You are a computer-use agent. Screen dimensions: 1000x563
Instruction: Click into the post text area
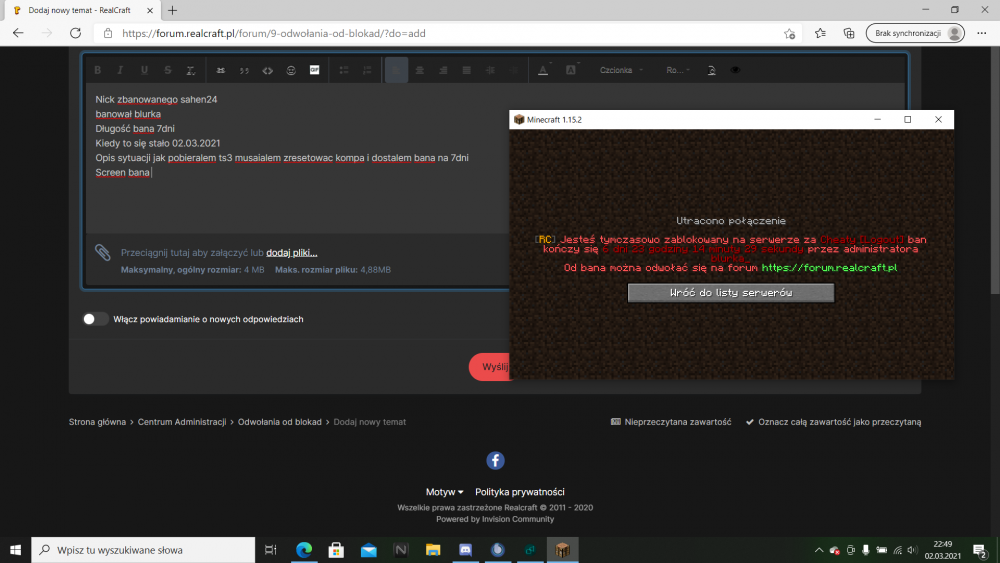[297, 157]
